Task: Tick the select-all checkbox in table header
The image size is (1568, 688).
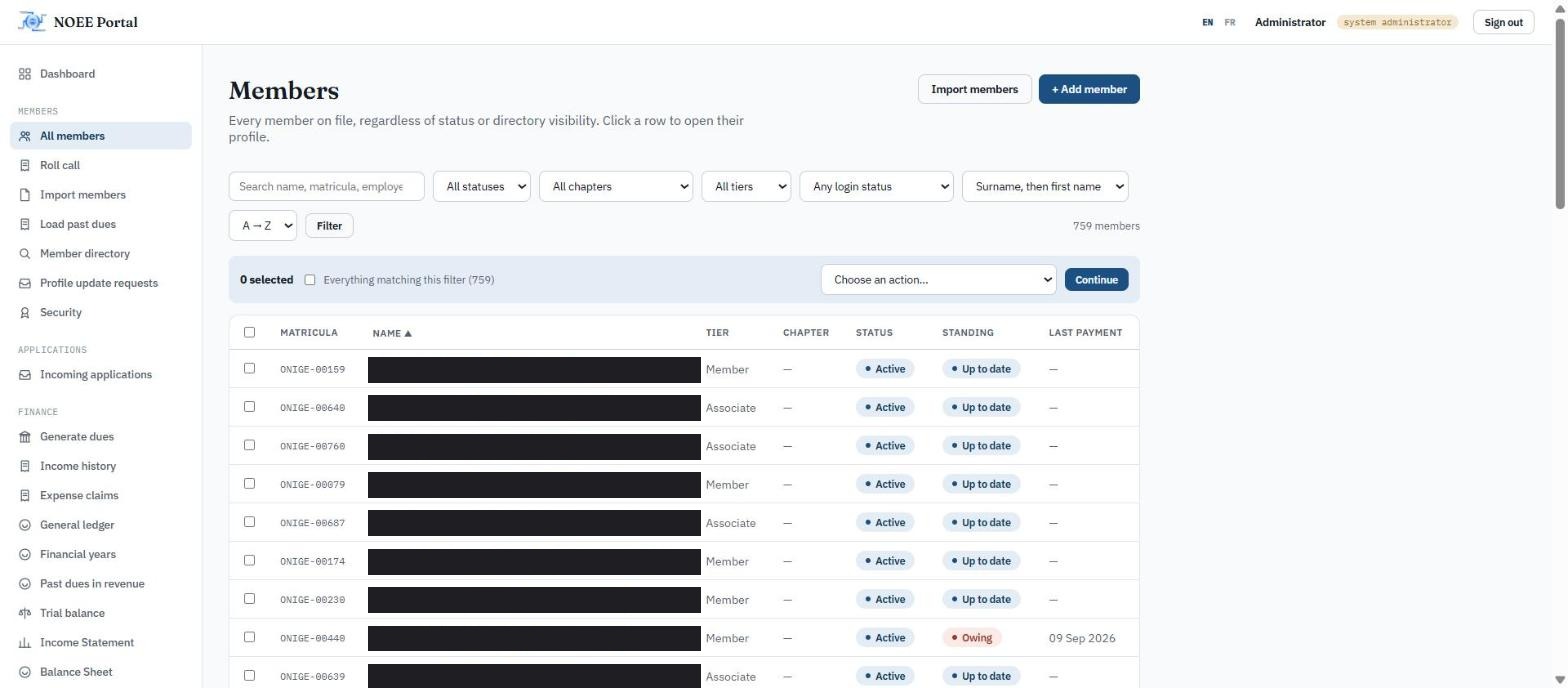Action: (x=249, y=332)
